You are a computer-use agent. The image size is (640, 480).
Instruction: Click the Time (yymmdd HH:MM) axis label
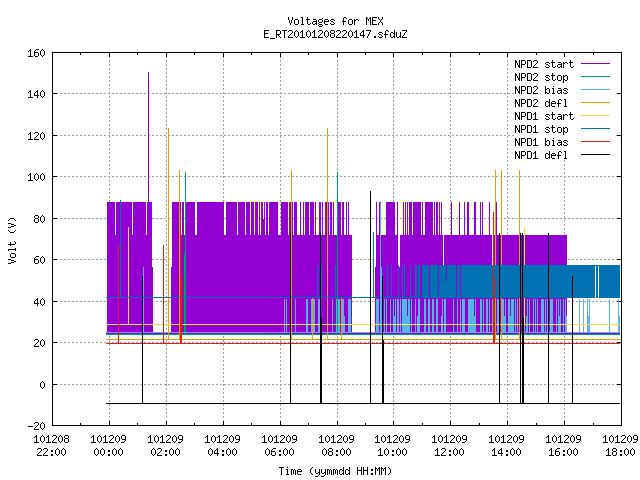[x=335, y=471]
